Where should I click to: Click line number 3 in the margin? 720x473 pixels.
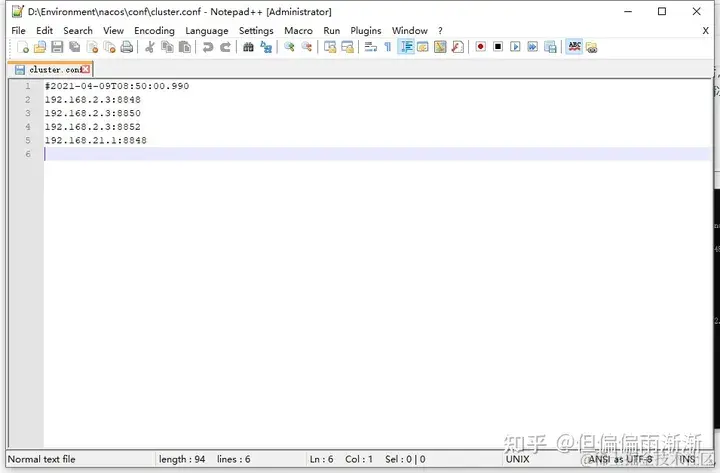pyautogui.click(x=28, y=113)
